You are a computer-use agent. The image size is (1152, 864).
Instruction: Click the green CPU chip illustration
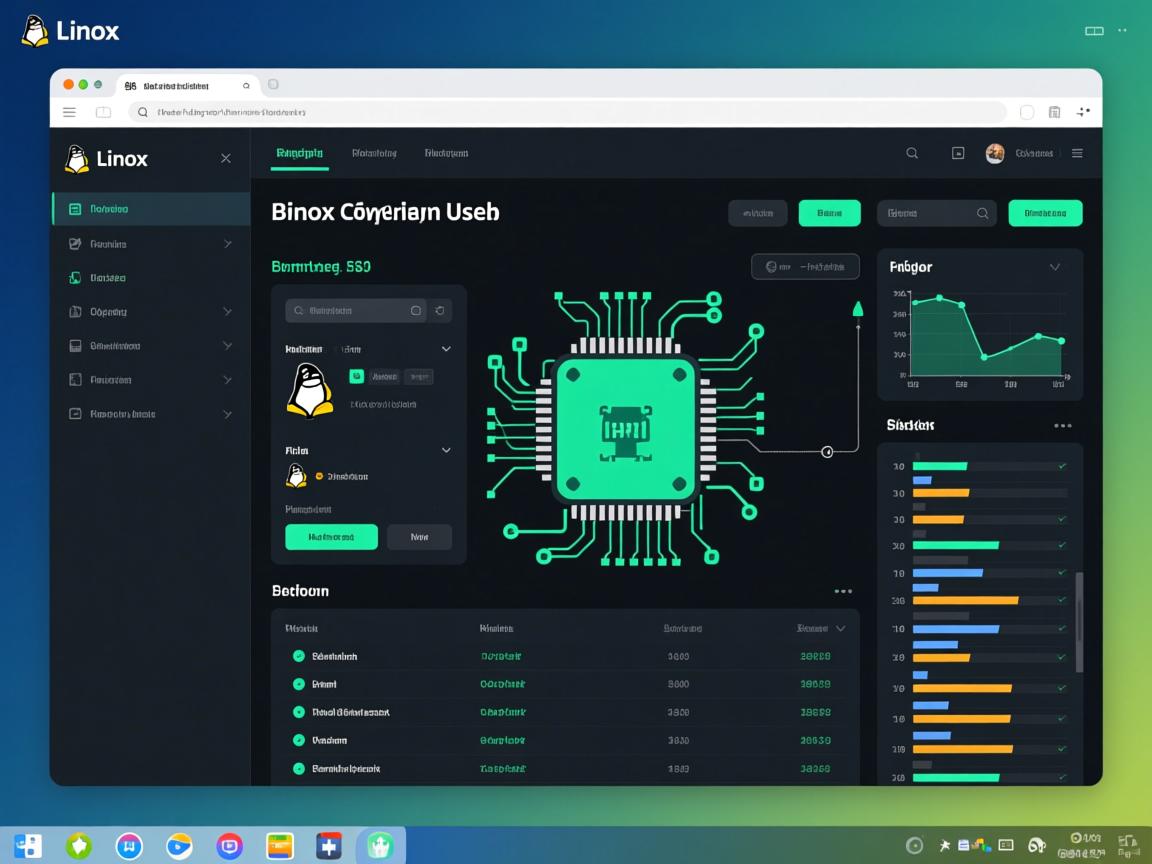coord(625,430)
